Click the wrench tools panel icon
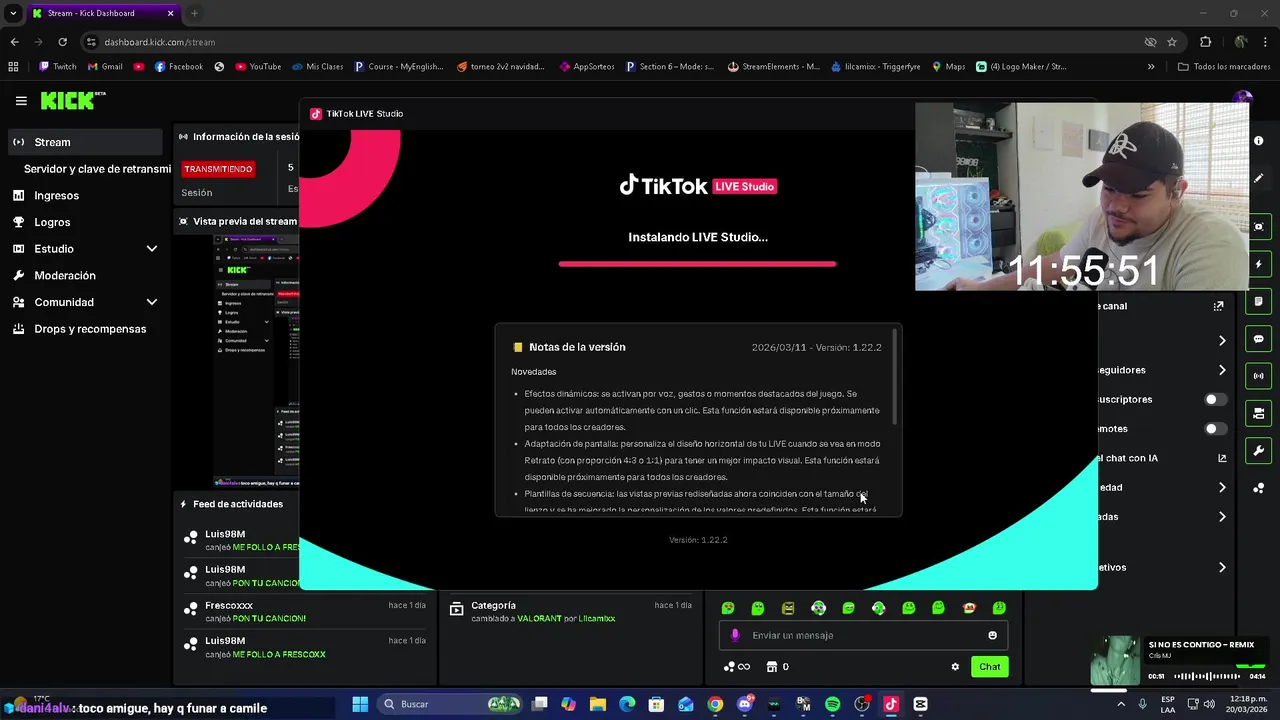The height and width of the screenshot is (720, 1280). click(x=1258, y=450)
